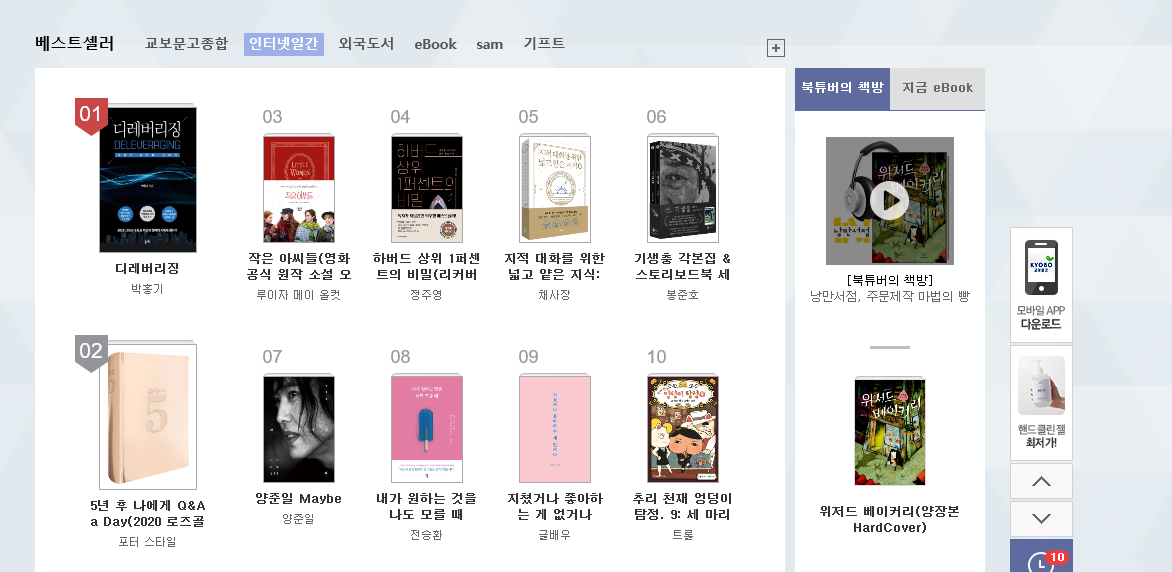
Task: Click 위저드 베이커리(양장본 HardCover) title
Action: pos(889,520)
